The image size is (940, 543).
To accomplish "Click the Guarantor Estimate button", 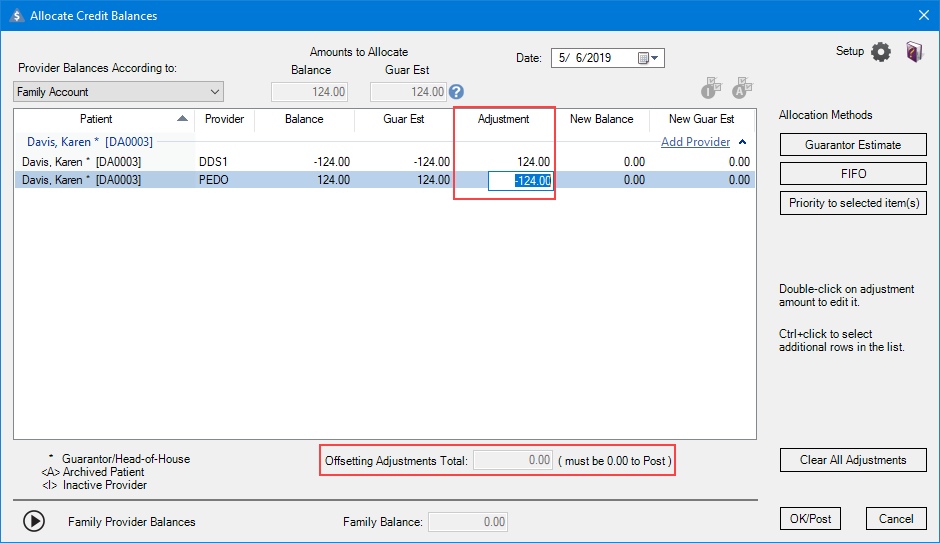I will point(853,145).
